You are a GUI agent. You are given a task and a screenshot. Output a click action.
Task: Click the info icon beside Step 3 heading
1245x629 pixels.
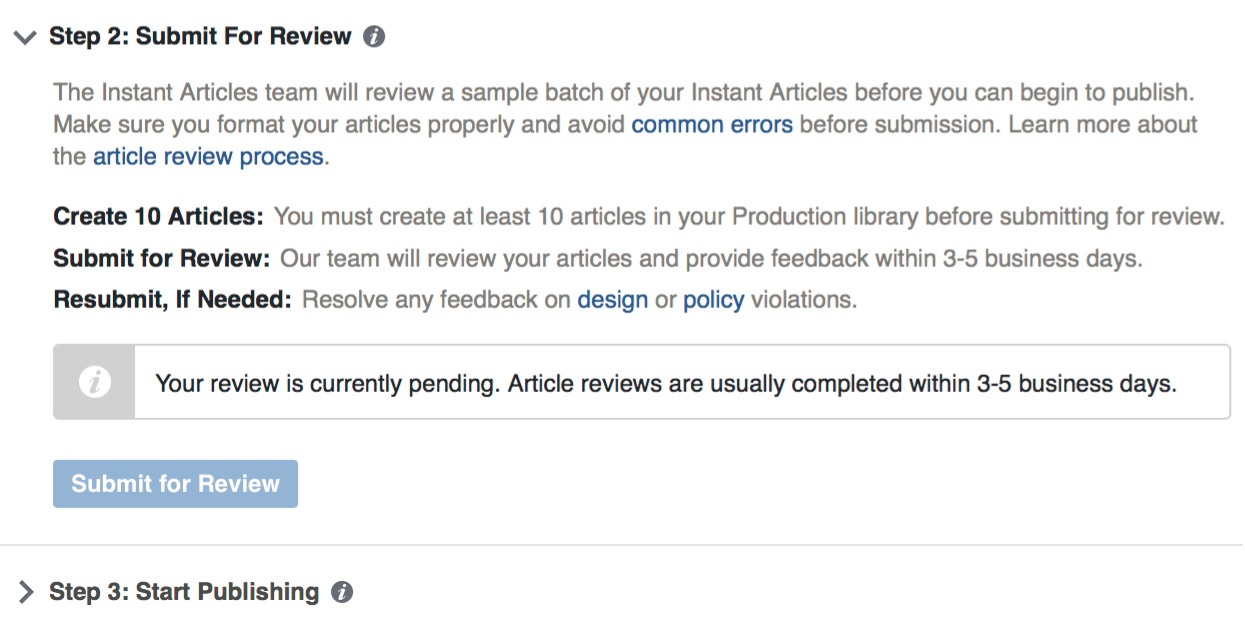coord(342,592)
